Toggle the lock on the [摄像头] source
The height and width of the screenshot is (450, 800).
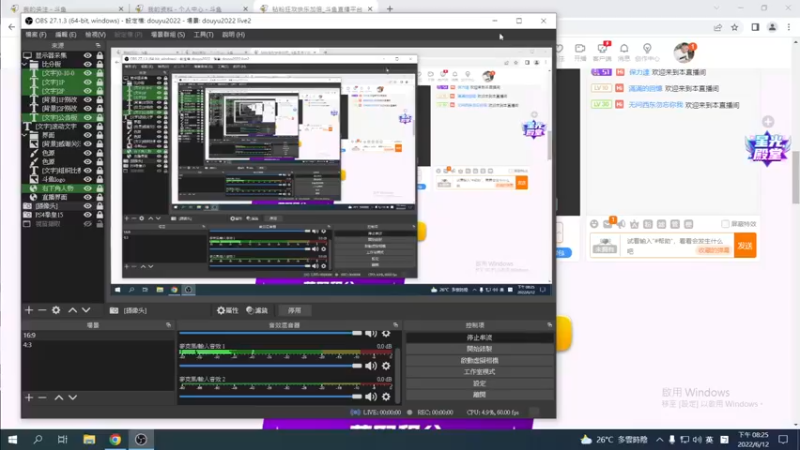pos(99,206)
